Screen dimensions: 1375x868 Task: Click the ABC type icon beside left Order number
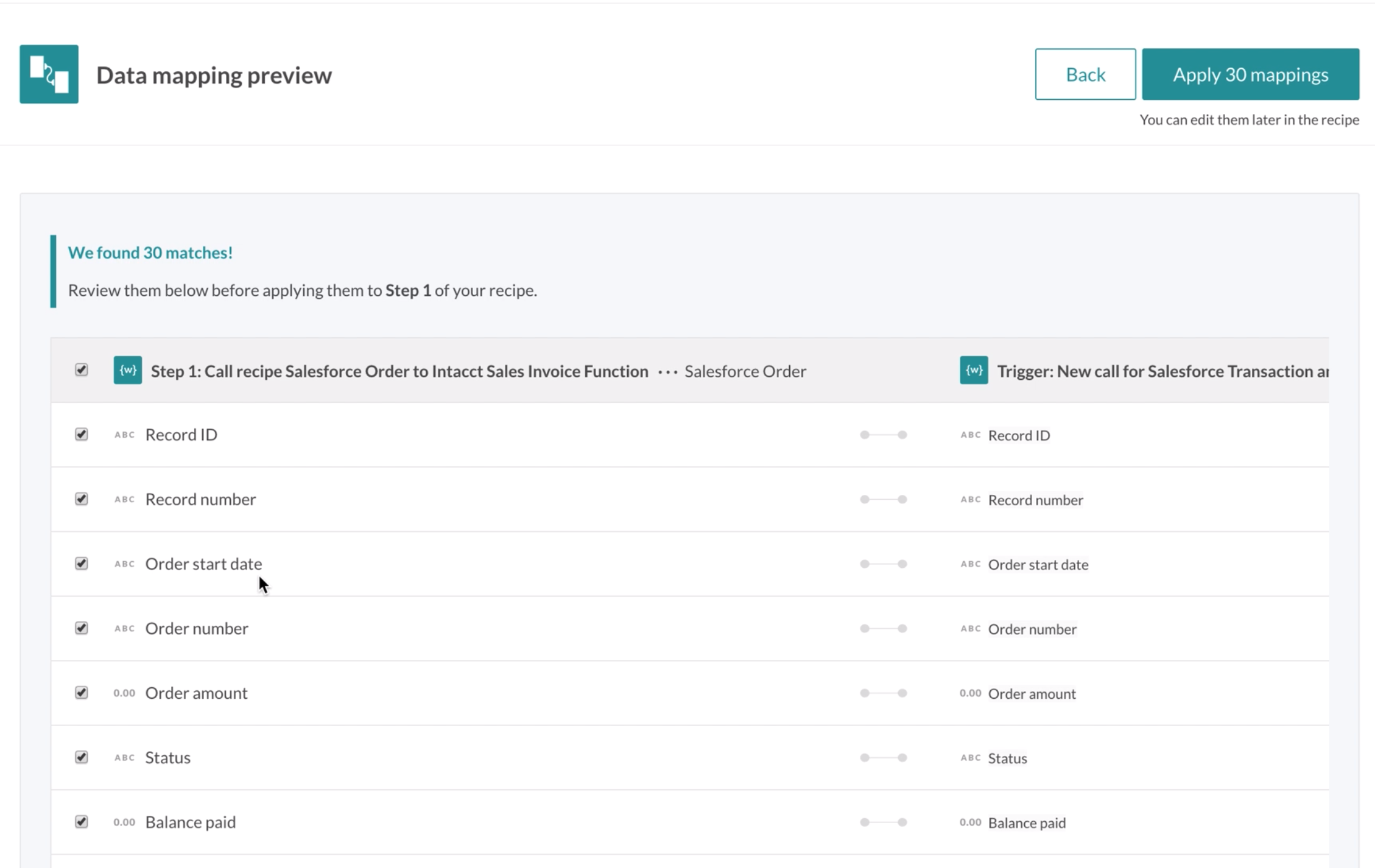click(124, 628)
